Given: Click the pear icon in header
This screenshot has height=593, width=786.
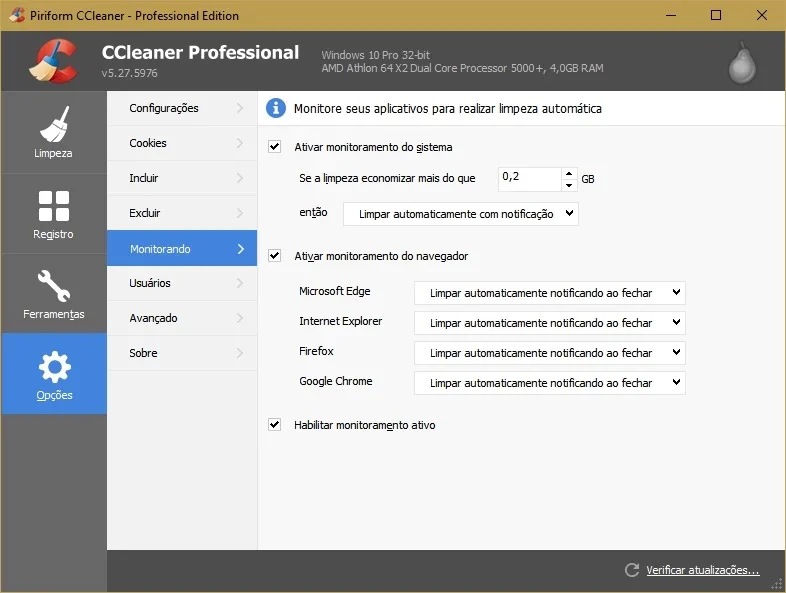Looking at the screenshot, I should pos(742,64).
